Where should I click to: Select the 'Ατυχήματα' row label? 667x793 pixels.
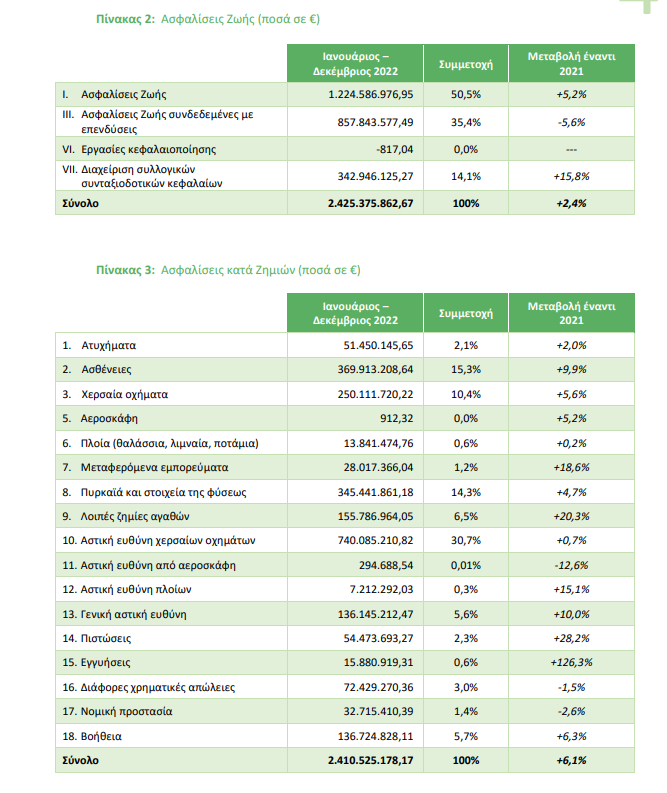(x=109, y=345)
